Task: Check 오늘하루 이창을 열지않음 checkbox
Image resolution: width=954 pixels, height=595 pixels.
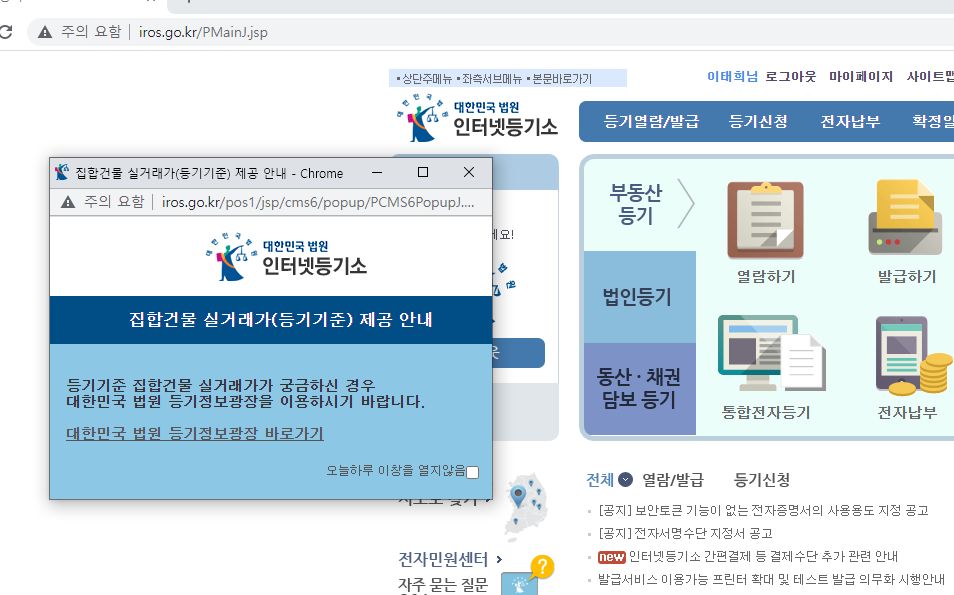Action: pos(473,471)
